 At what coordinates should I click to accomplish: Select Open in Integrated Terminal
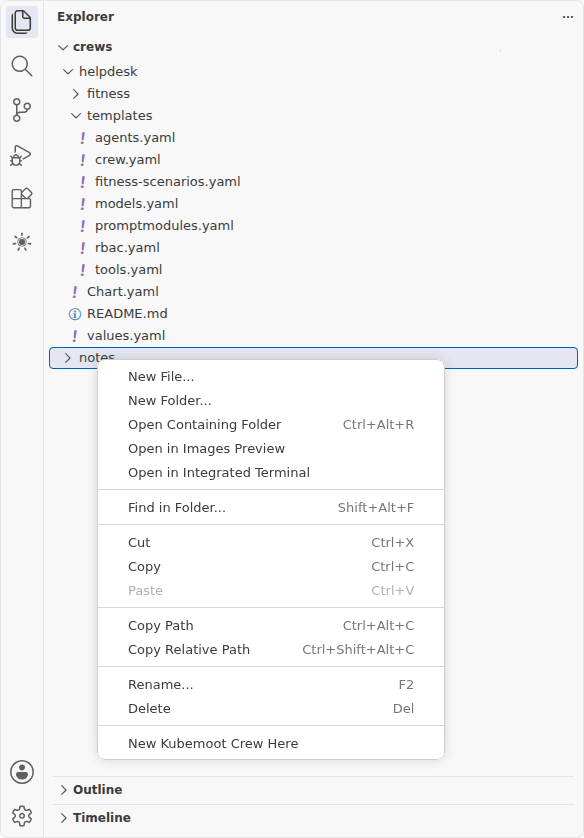(271, 473)
